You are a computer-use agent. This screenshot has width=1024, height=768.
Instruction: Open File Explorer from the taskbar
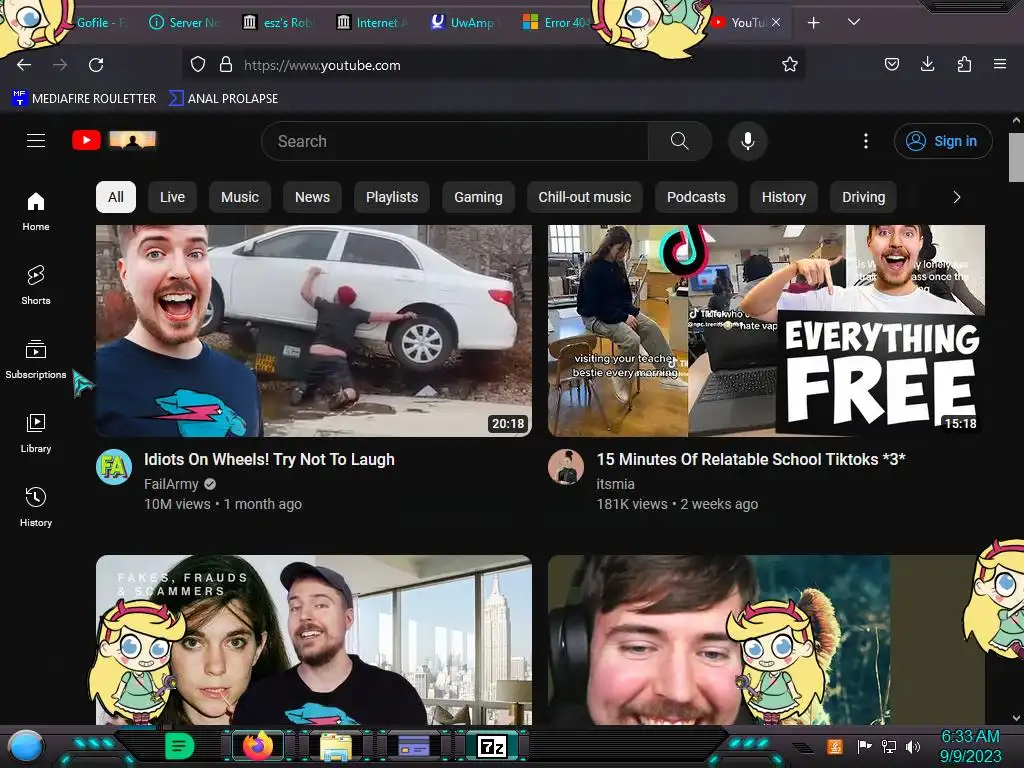pyautogui.click(x=336, y=746)
